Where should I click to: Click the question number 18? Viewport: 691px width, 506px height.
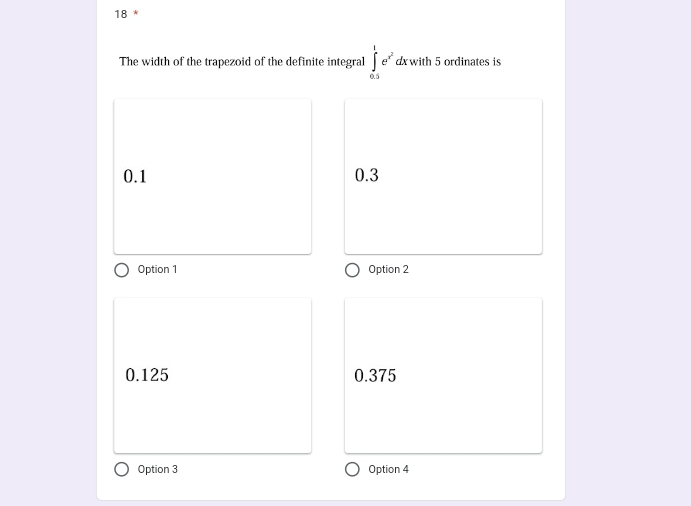(x=121, y=14)
